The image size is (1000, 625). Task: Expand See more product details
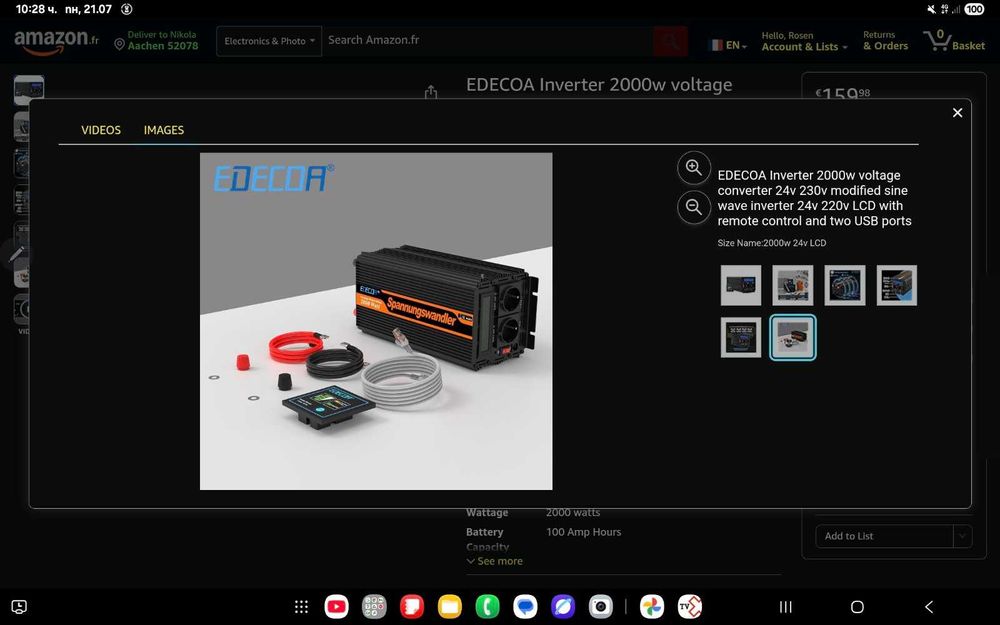coord(495,561)
